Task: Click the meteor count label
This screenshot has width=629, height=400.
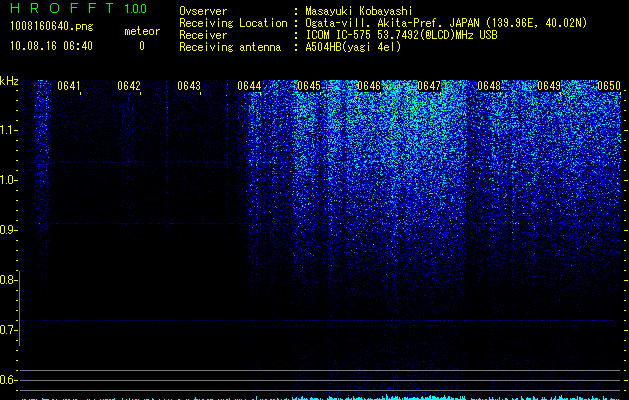Action: [x=142, y=31]
